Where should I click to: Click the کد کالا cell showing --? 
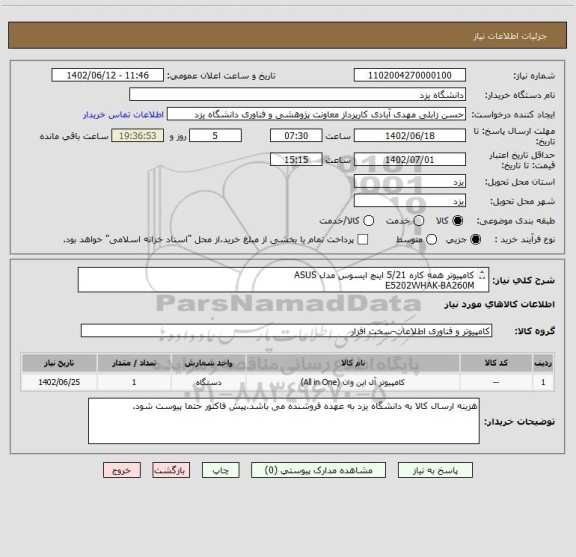(x=496, y=382)
